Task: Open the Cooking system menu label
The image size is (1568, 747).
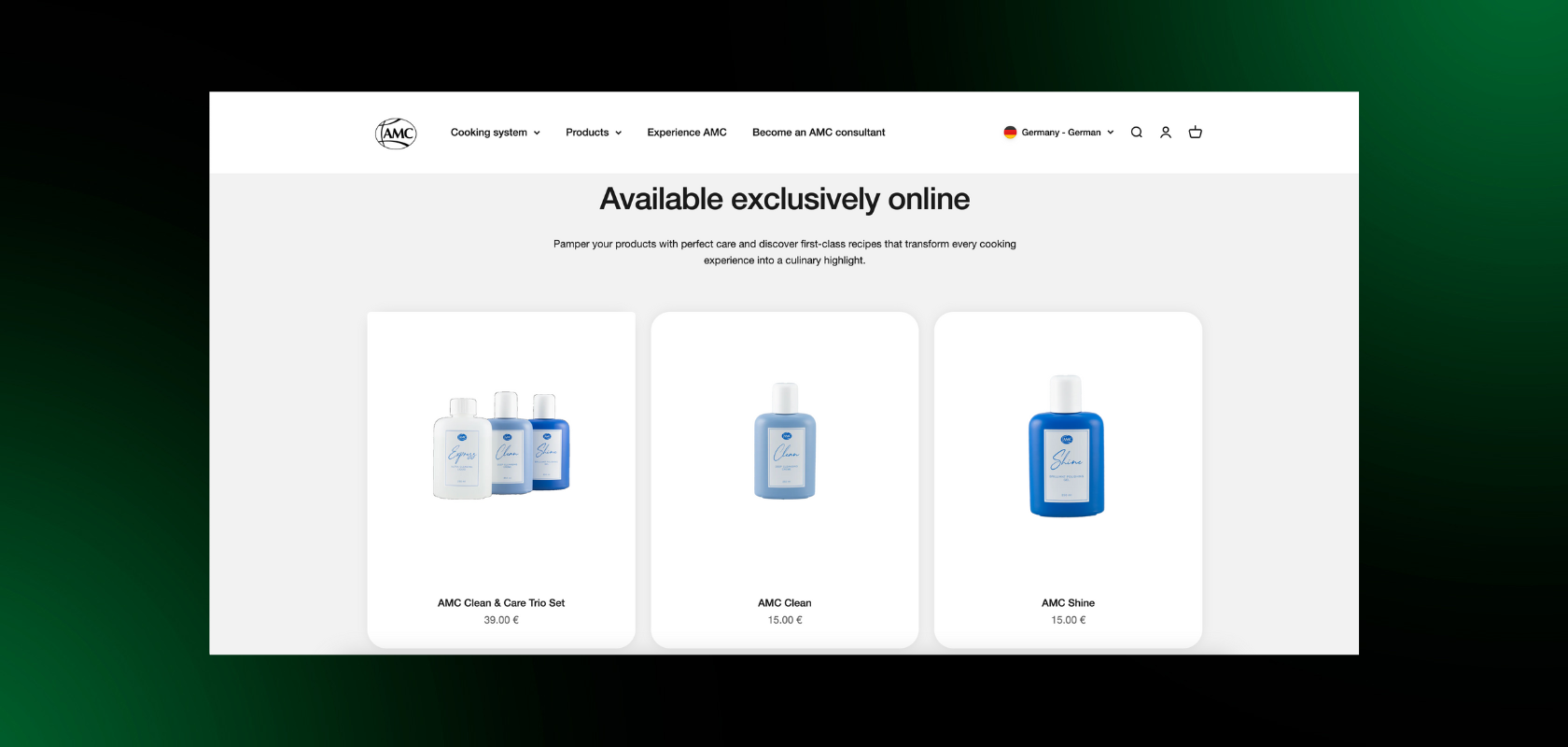Action: pos(489,133)
